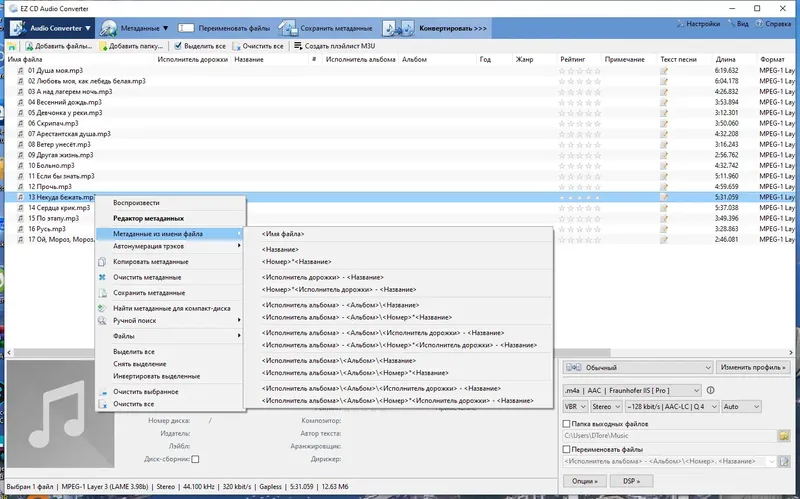Open the .m4a AAC Fraunhofer codec dropdown
The height and width of the screenshot is (499, 800).
(632, 390)
